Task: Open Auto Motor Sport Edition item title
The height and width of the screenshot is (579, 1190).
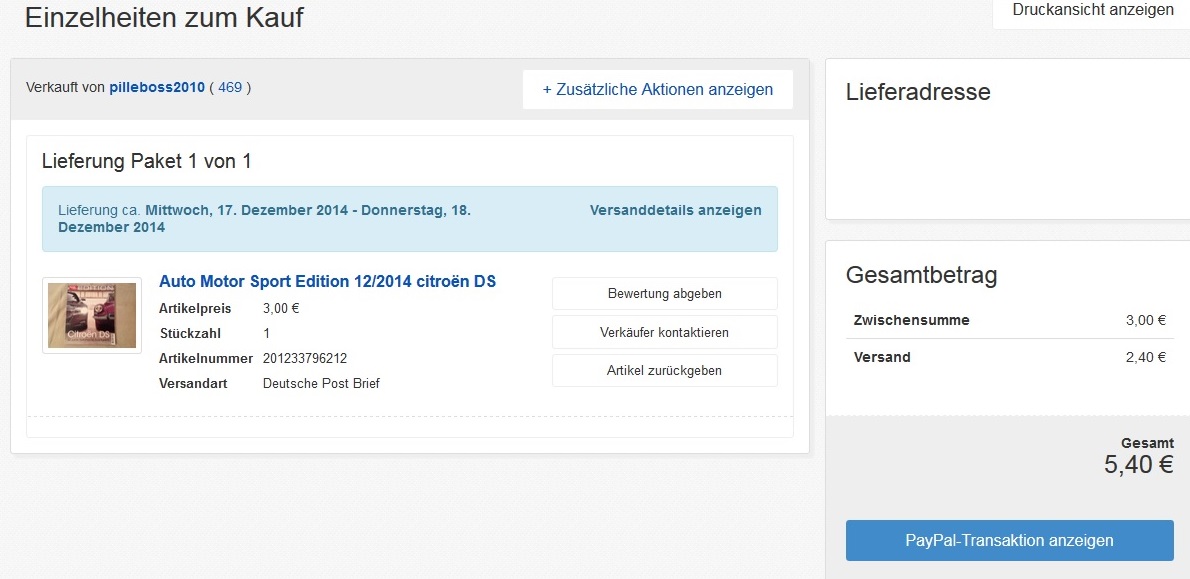Action: (327, 282)
